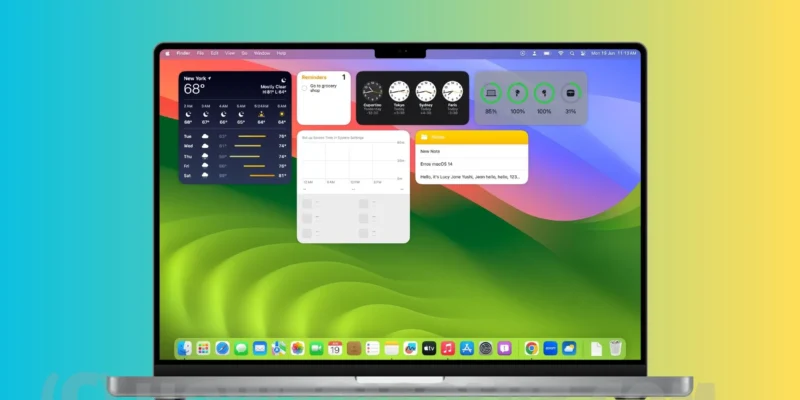Click the yellow Notes widget header

click(x=471, y=137)
